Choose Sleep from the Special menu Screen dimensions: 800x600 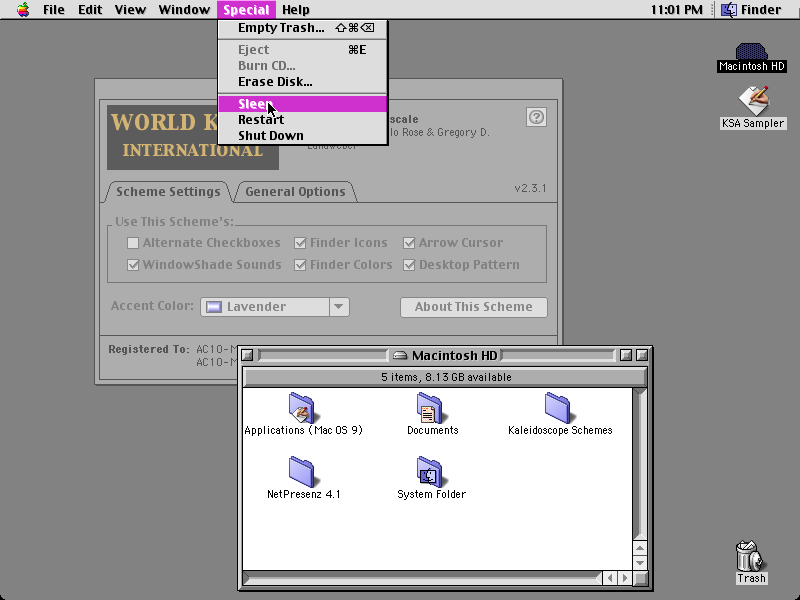(x=303, y=104)
